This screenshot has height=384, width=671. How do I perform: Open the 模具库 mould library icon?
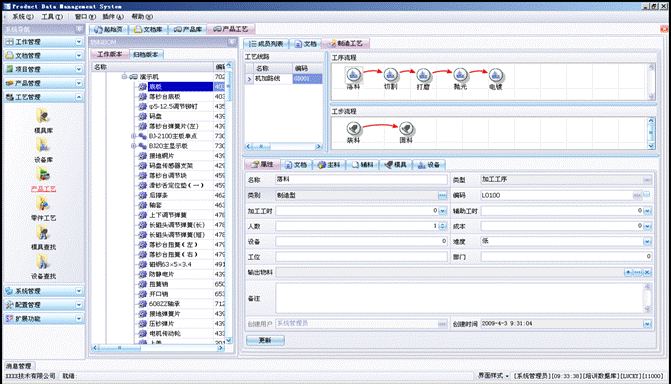tap(43, 116)
